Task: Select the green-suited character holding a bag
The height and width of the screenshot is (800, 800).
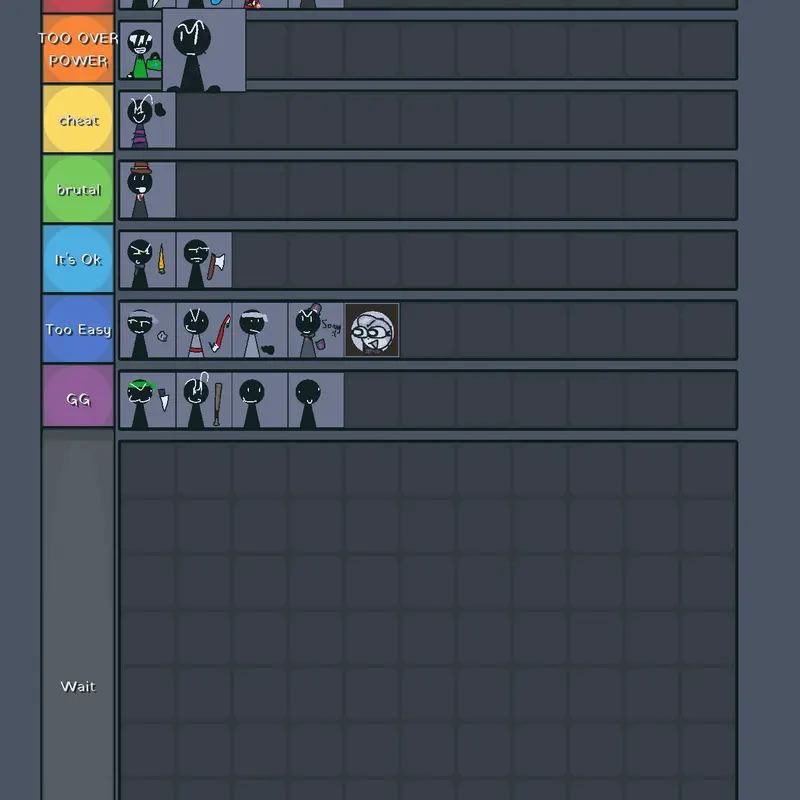Action: click(141, 50)
